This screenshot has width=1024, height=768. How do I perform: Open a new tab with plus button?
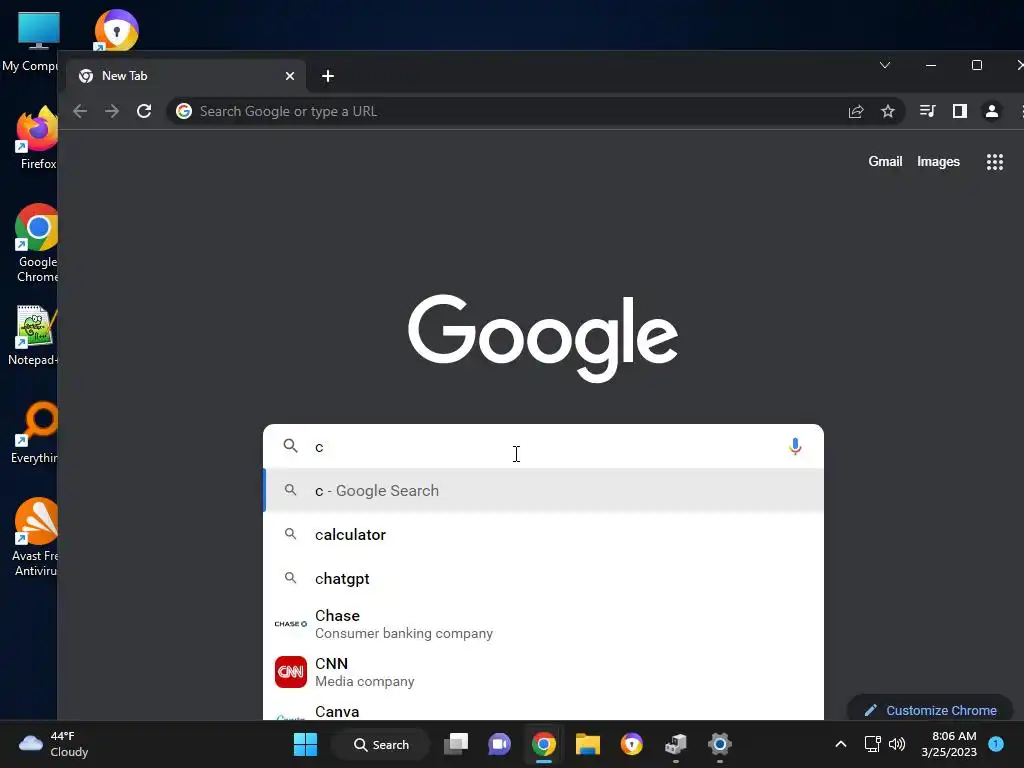click(328, 76)
